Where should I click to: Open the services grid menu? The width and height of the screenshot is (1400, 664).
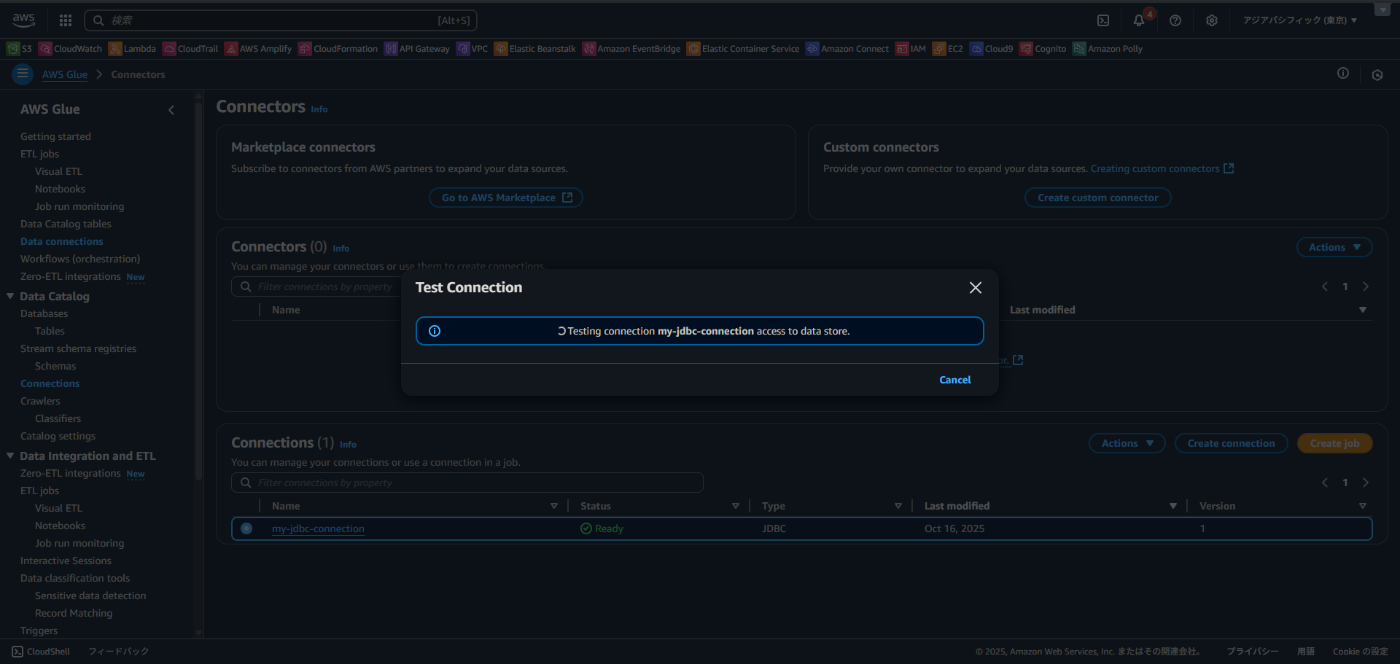(x=66, y=20)
